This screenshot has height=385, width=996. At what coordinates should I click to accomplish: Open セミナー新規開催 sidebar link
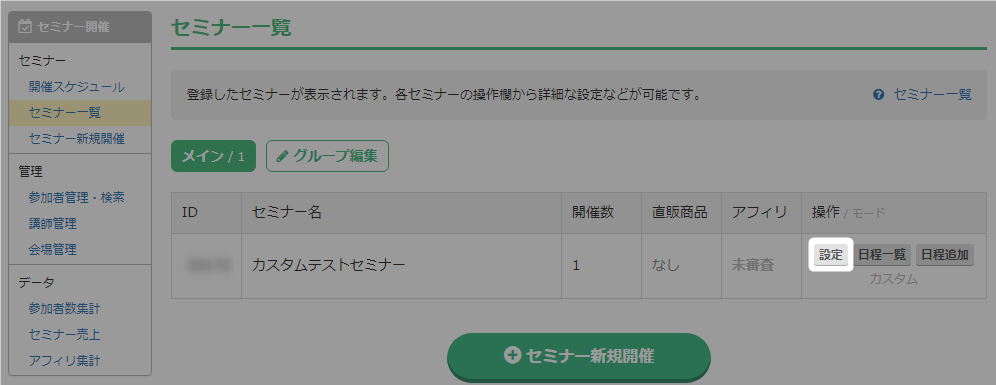[76, 138]
